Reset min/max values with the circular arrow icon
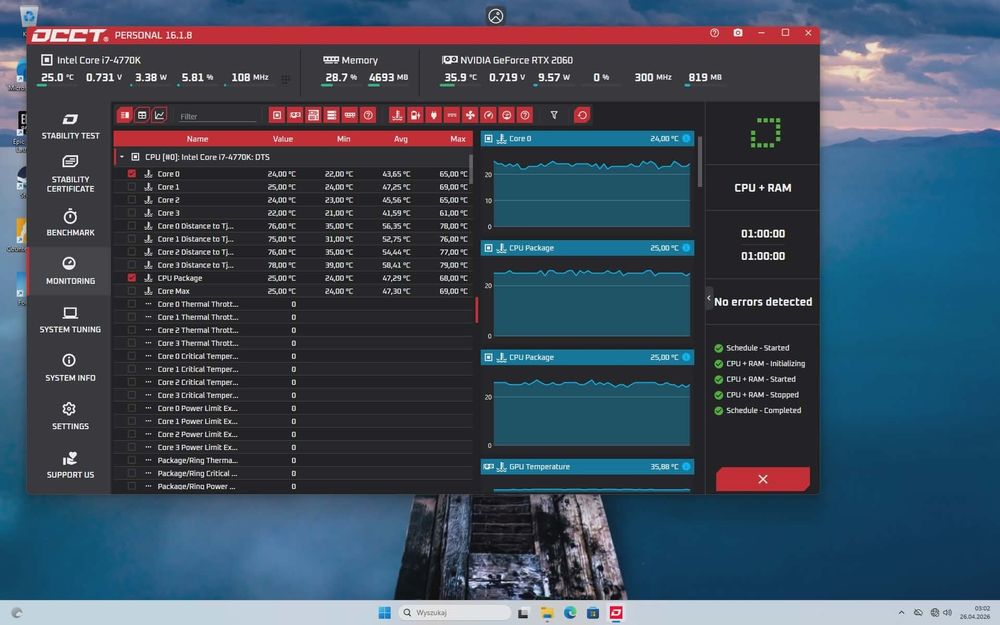 (x=582, y=115)
